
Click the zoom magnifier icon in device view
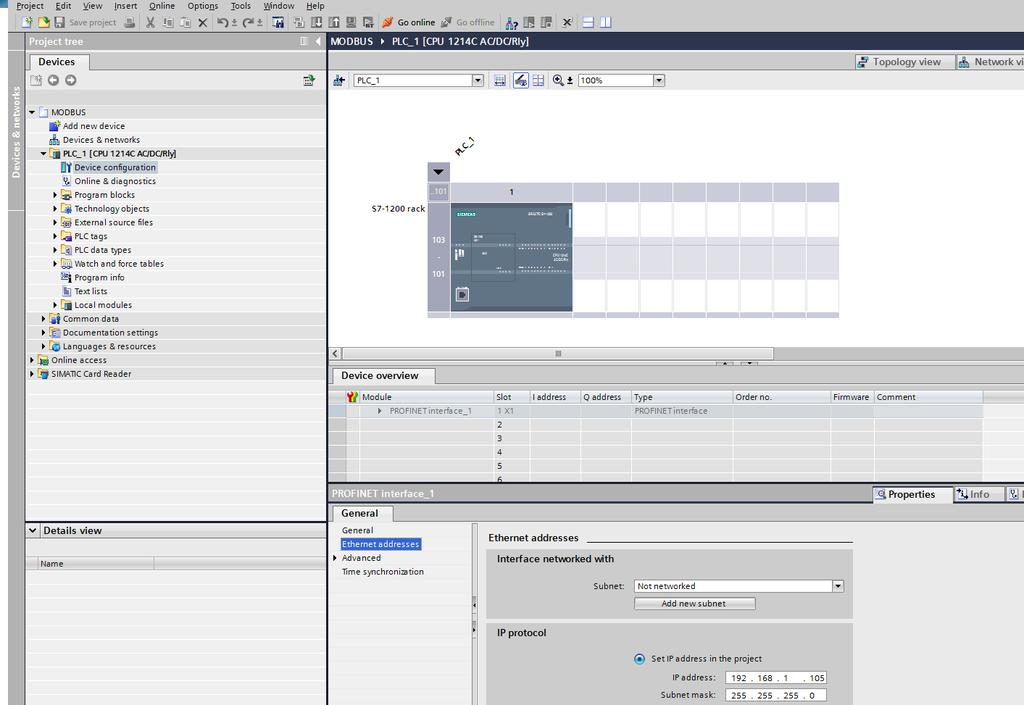[x=558, y=80]
